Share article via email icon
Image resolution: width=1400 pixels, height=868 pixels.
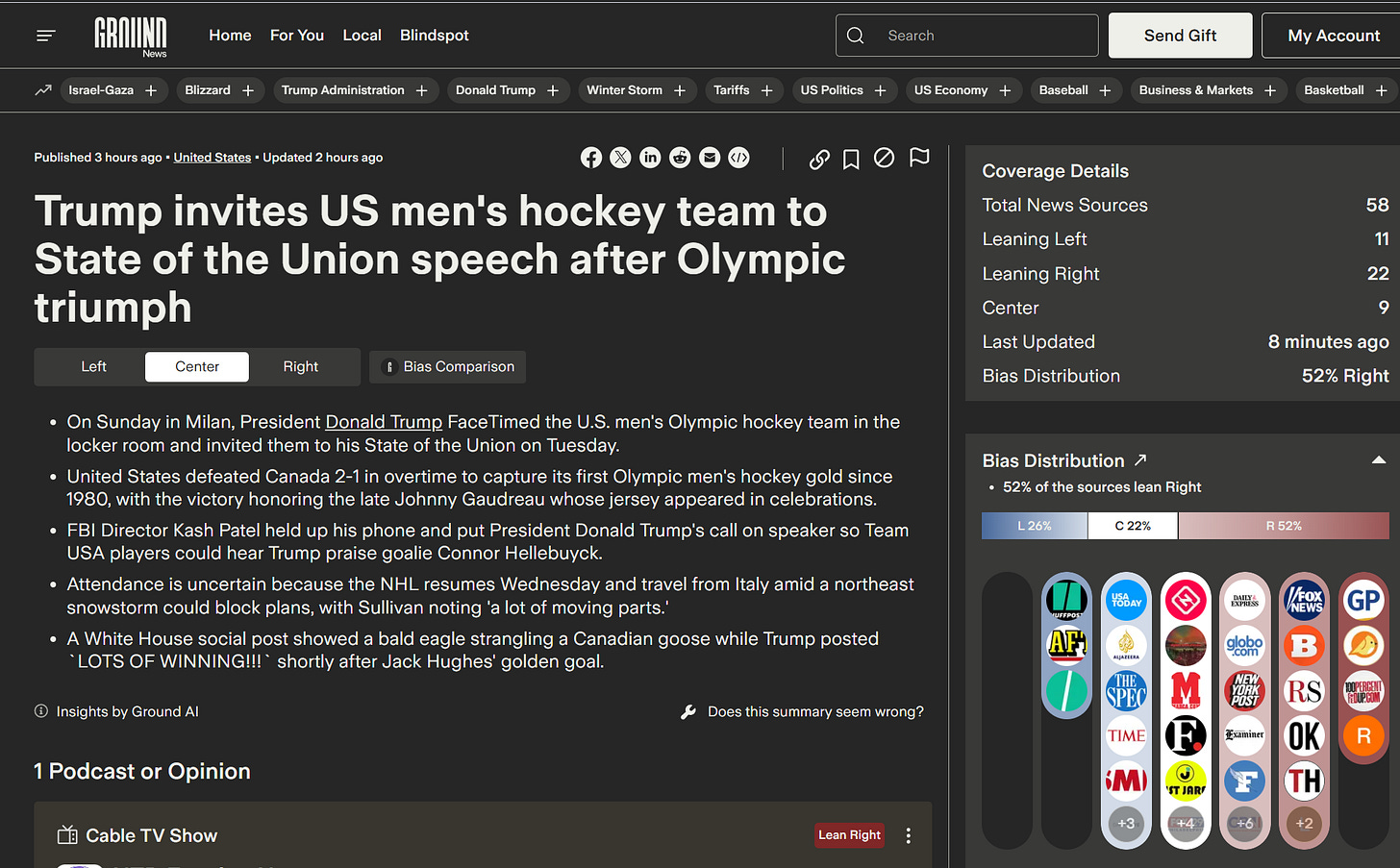pos(710,158)
